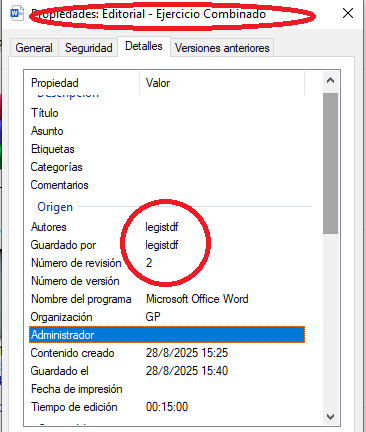Viewport: 366px width, 432px height.
Task: Click the scrollbar down arrow
Action: [x=330, y=417]
